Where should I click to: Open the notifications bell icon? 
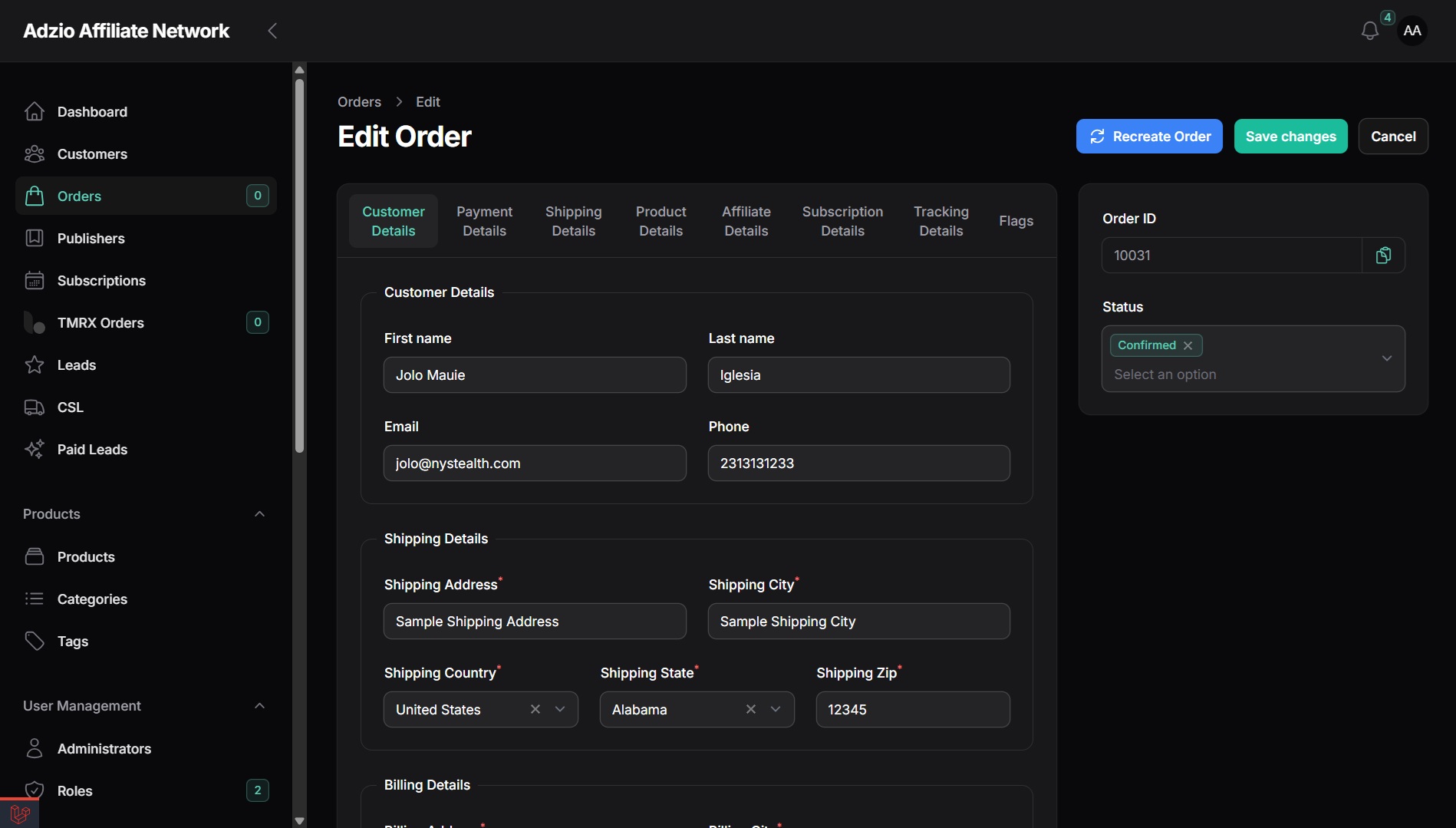point(1369,31)
